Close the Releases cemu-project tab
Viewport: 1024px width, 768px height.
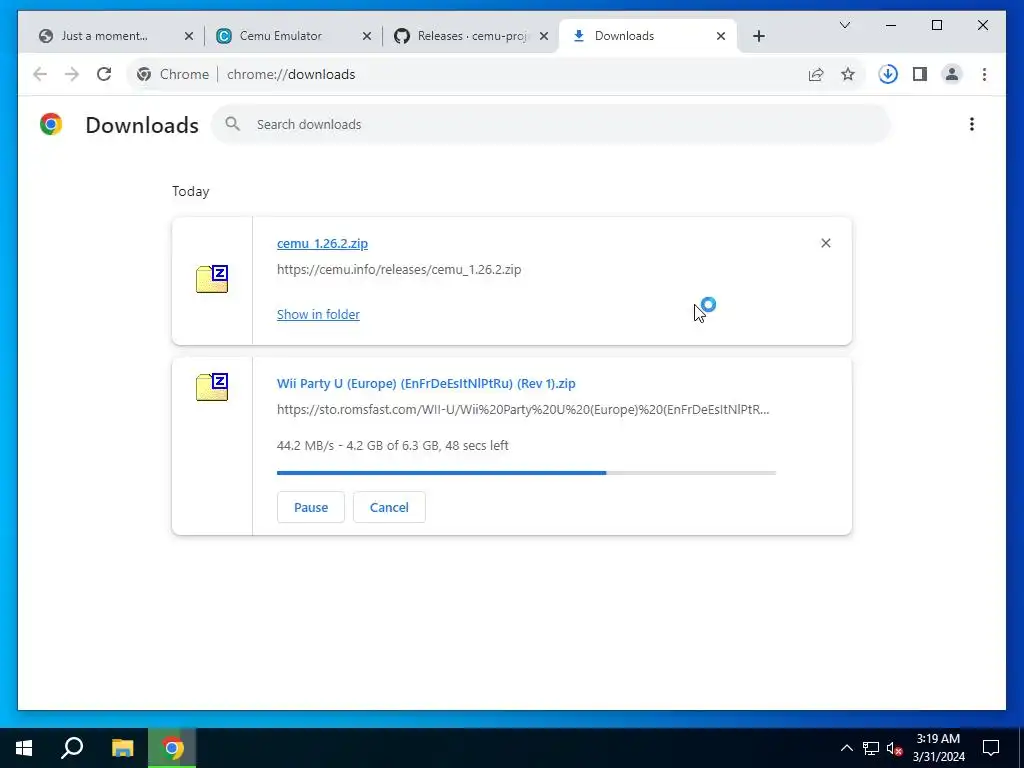543,36
